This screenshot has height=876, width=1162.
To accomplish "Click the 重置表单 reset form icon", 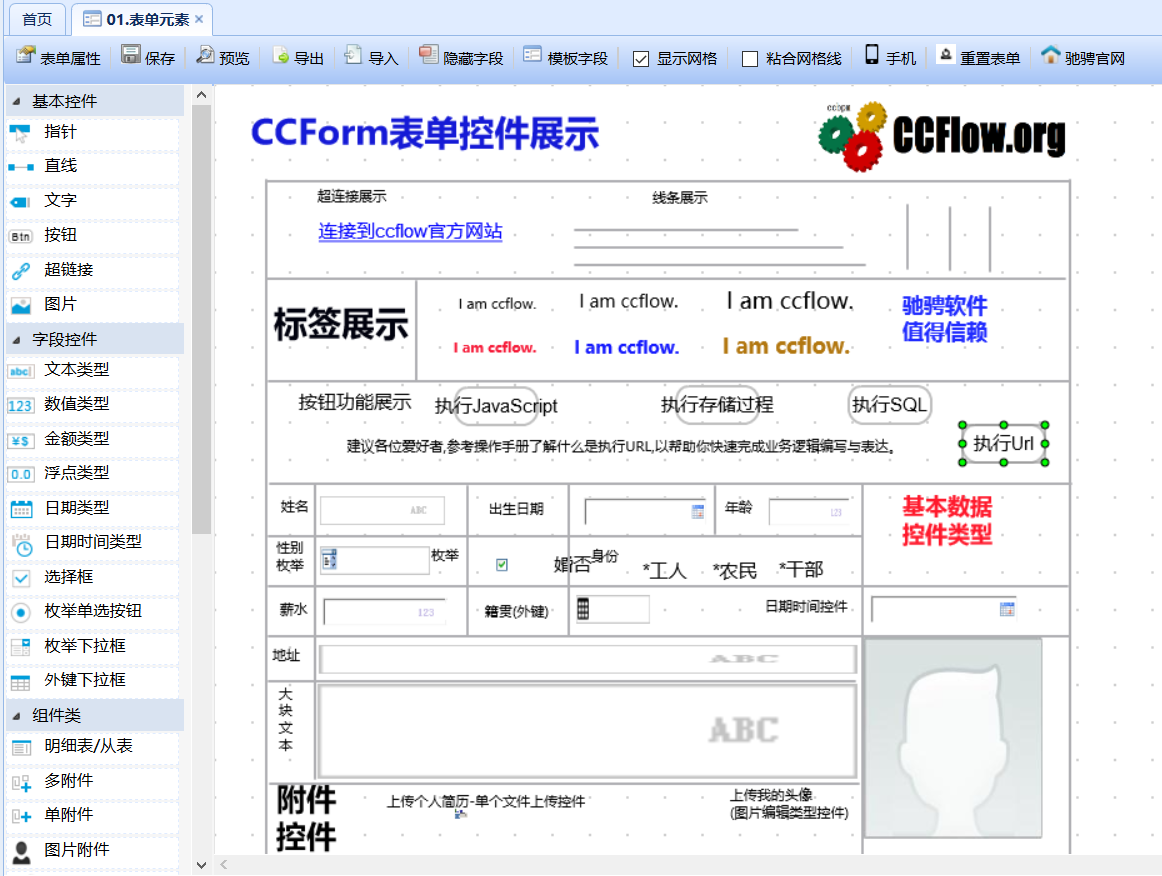I will click(x=946, y=56).
